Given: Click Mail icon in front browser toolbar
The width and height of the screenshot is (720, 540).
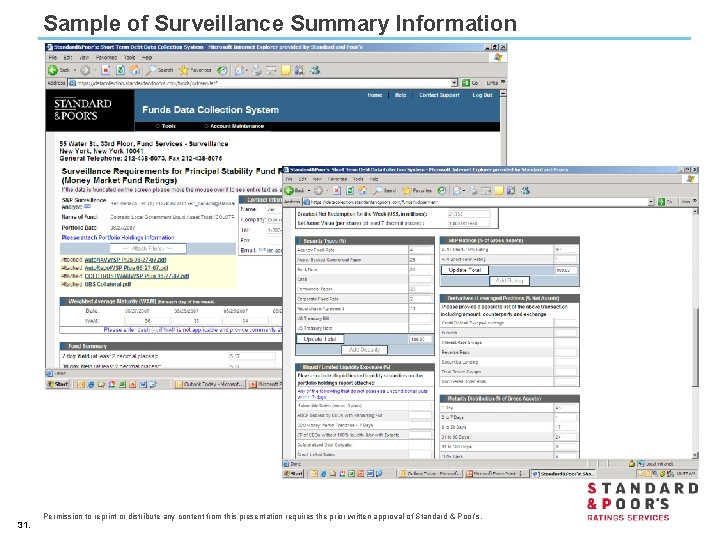Looking at the screenshot, I should pyautogui.click(x=457, y=190).
